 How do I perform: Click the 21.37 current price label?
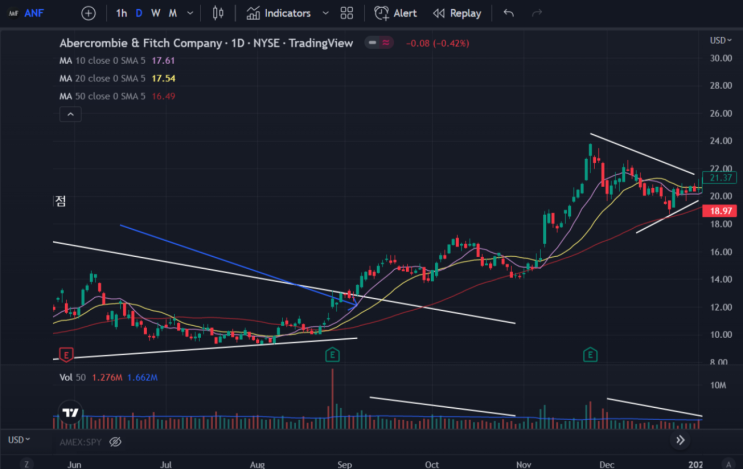pos(719,178)
